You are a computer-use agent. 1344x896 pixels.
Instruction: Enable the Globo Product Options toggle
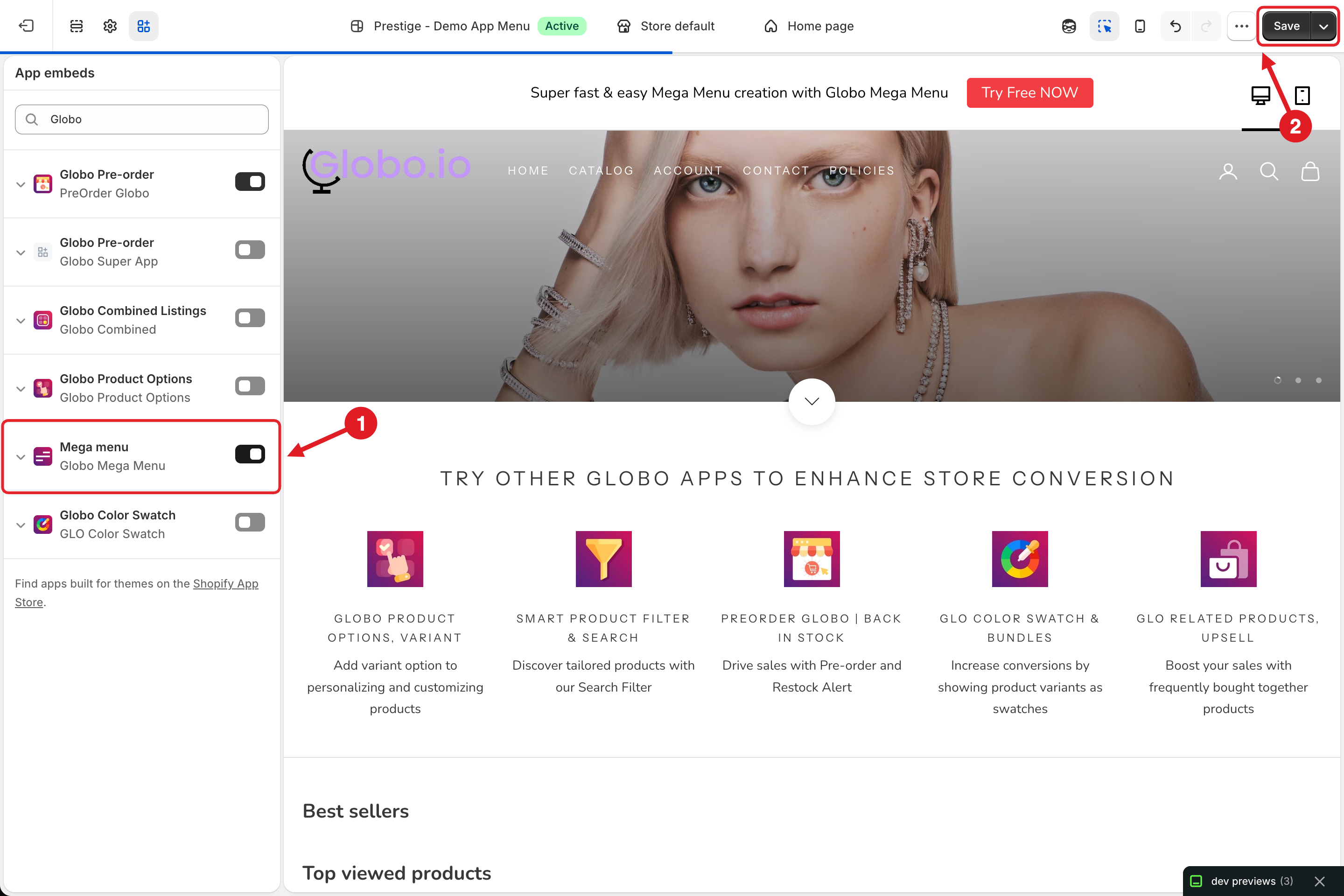coord(250,386)
